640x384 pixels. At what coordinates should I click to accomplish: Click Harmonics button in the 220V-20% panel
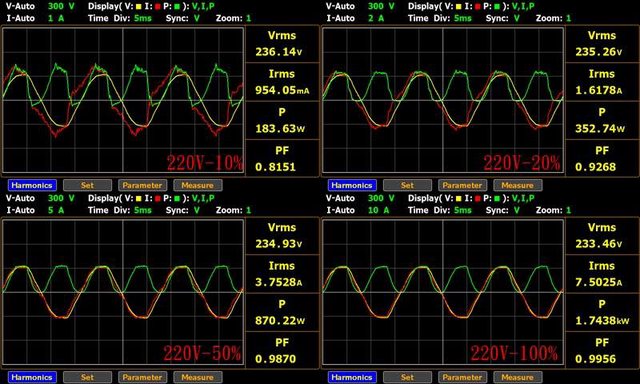coord(352,185)
